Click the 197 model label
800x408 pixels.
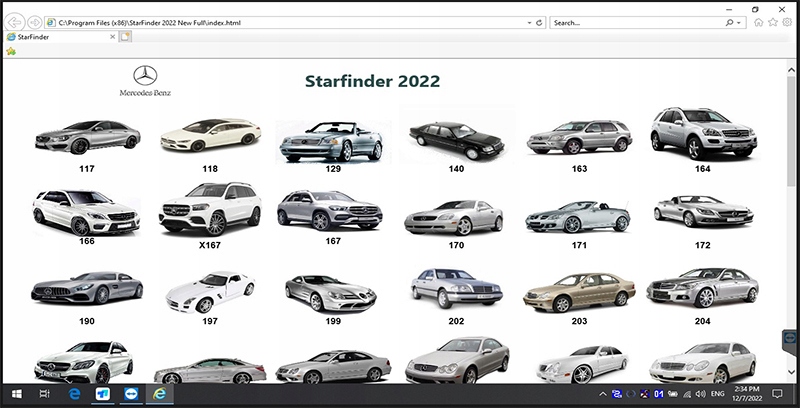click(210, 321)
